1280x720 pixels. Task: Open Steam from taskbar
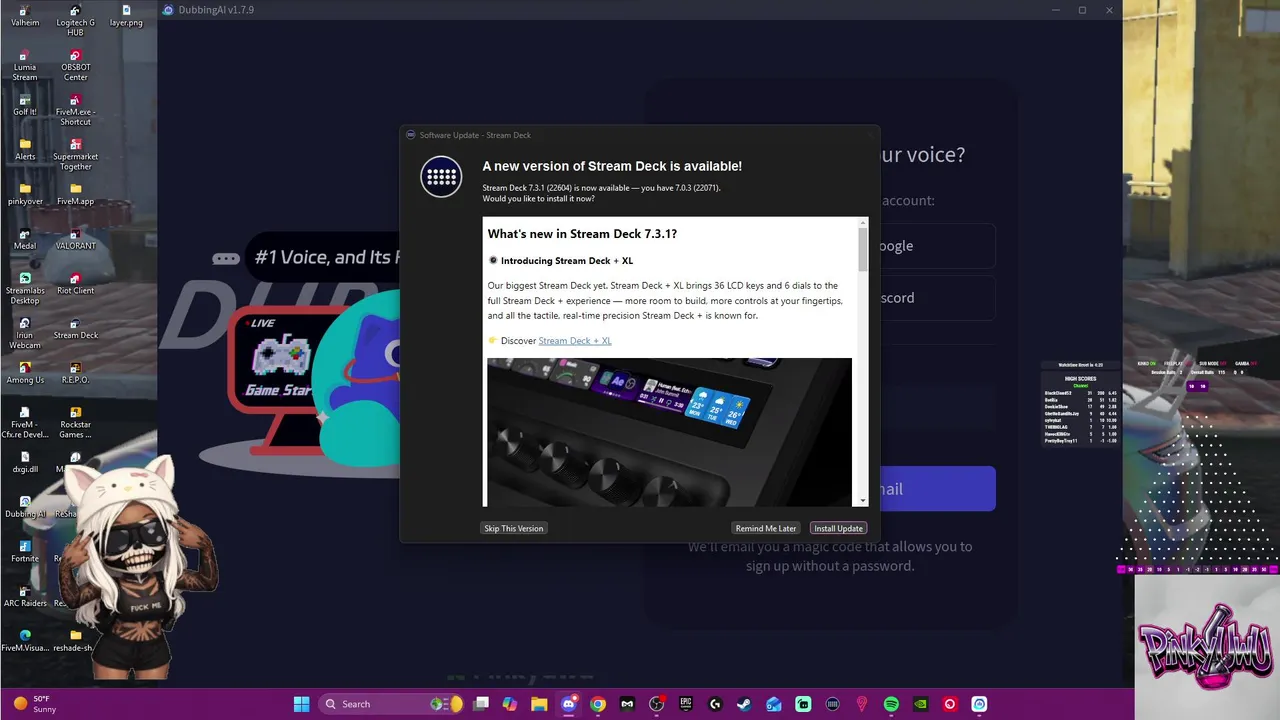745,704
